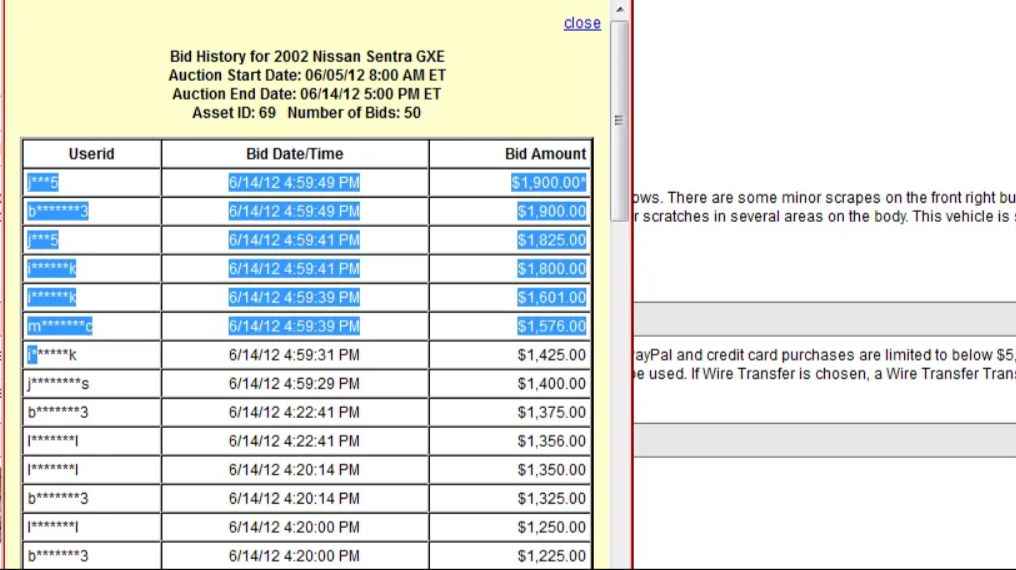Click the Bid History 2002 Nissan Sentra title

click(307, 57)
